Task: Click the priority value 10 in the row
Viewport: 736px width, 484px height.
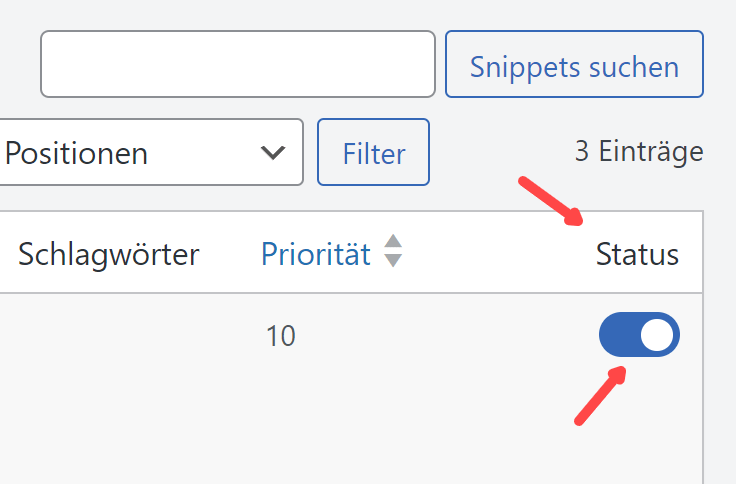Action: point(281,336)
